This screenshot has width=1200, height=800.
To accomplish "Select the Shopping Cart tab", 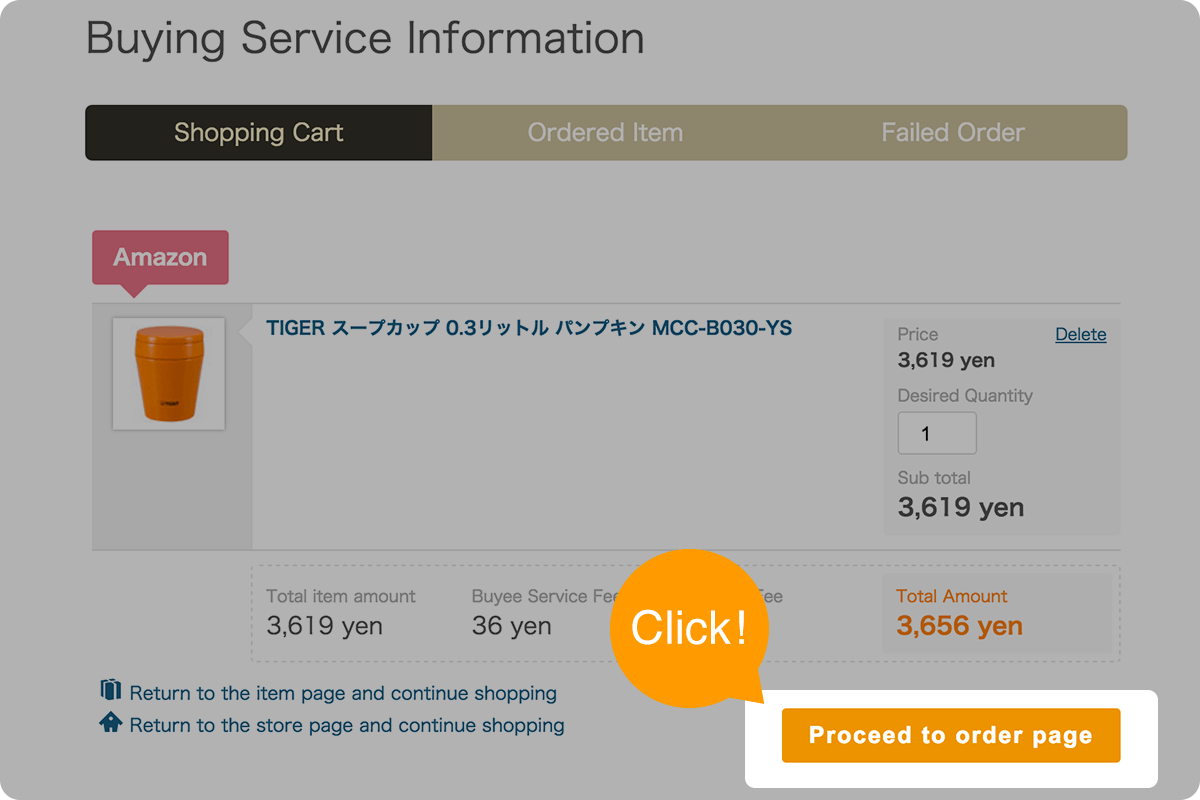I will tap(258, 132).
